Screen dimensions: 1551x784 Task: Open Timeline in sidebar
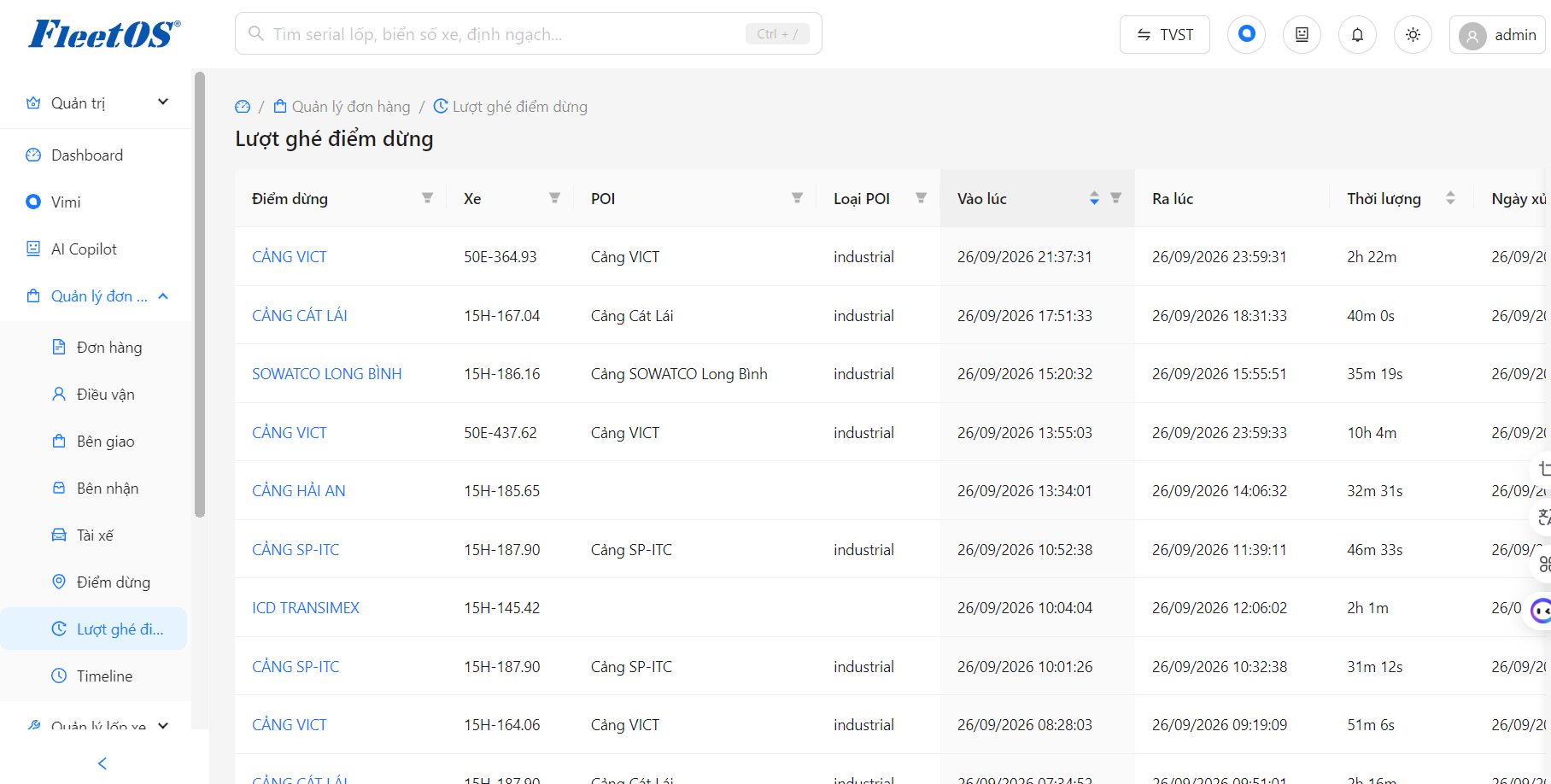[x=104, y=676]
